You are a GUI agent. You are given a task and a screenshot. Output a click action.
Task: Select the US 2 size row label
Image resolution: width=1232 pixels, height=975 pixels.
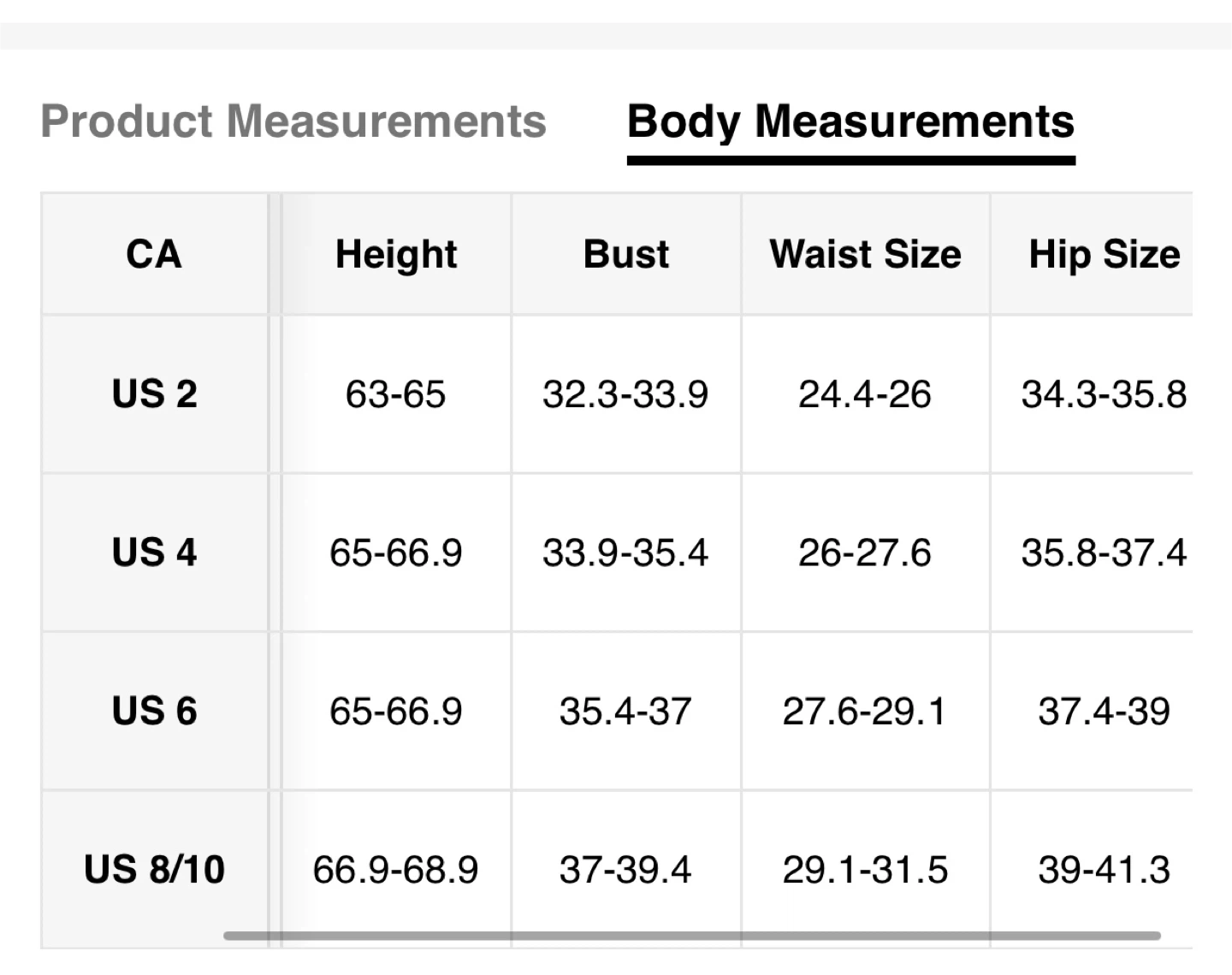click(154, 394)
